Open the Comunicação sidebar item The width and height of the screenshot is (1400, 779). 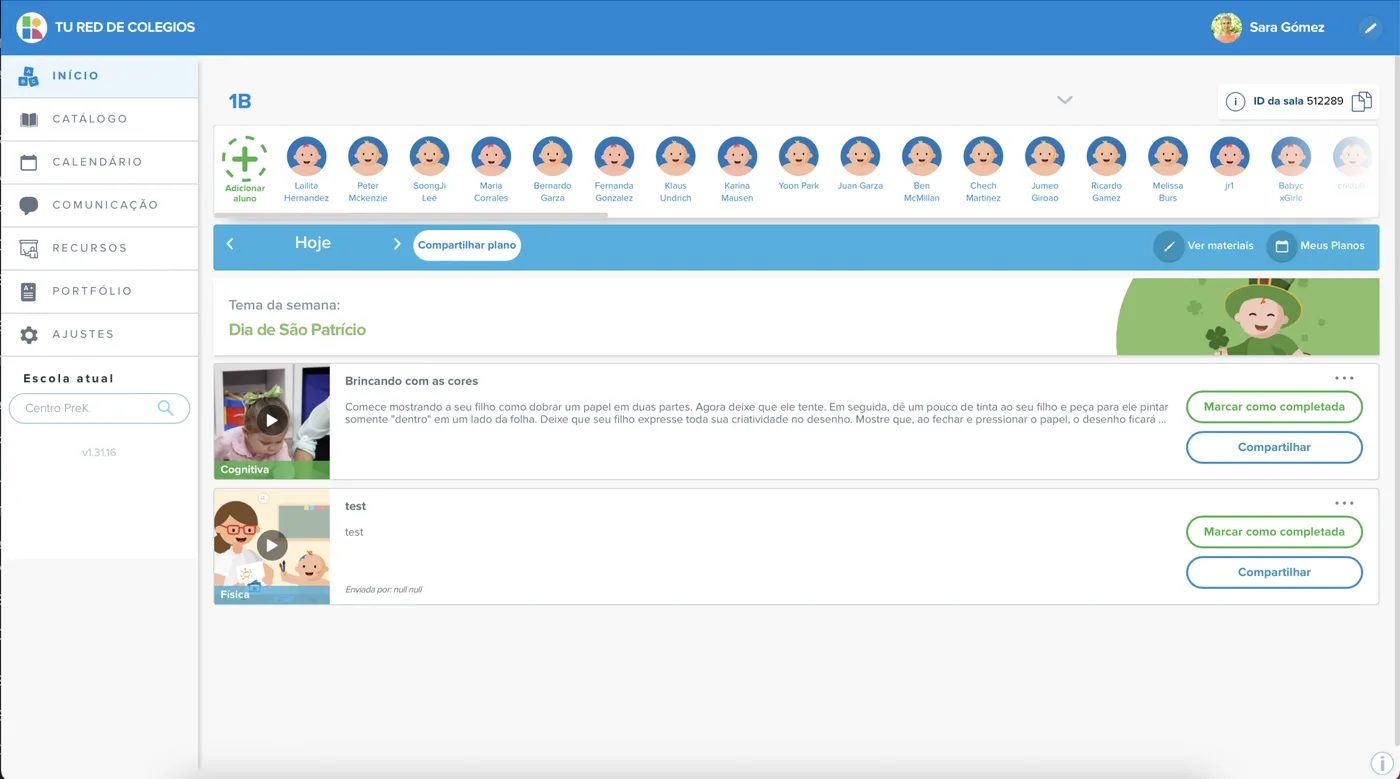coord(99,205)
